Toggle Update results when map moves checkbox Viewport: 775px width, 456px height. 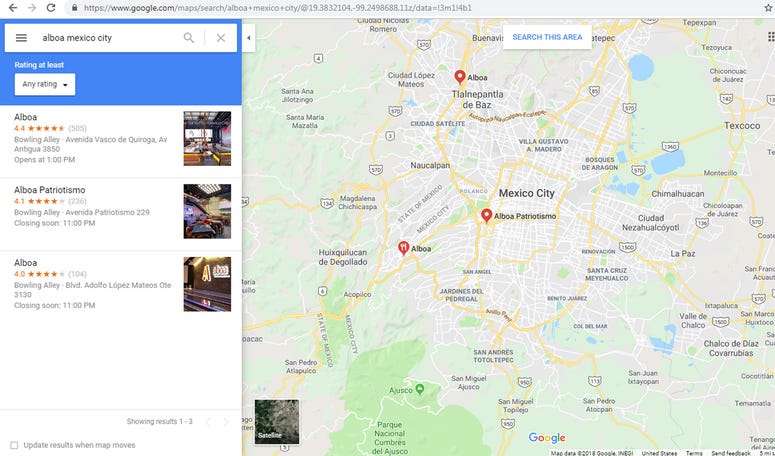click(14, 445)
